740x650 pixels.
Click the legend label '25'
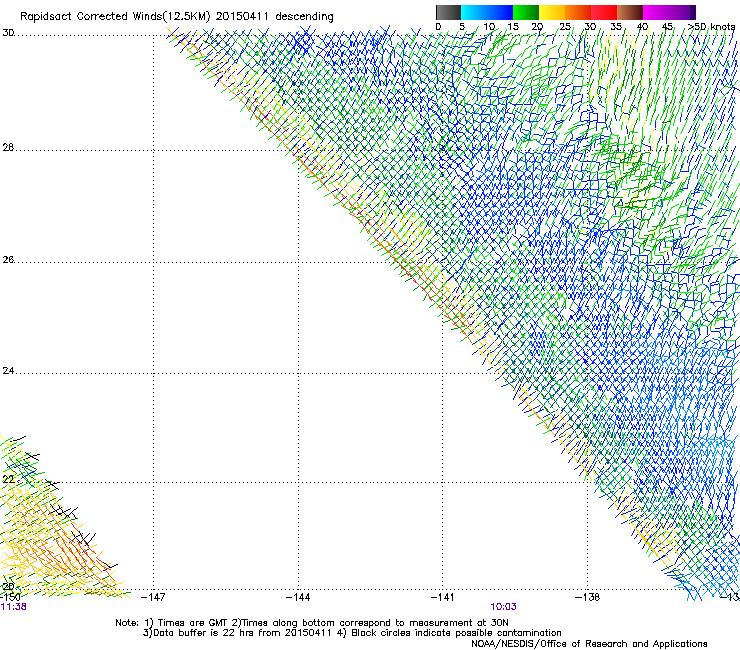coord(565,27)
